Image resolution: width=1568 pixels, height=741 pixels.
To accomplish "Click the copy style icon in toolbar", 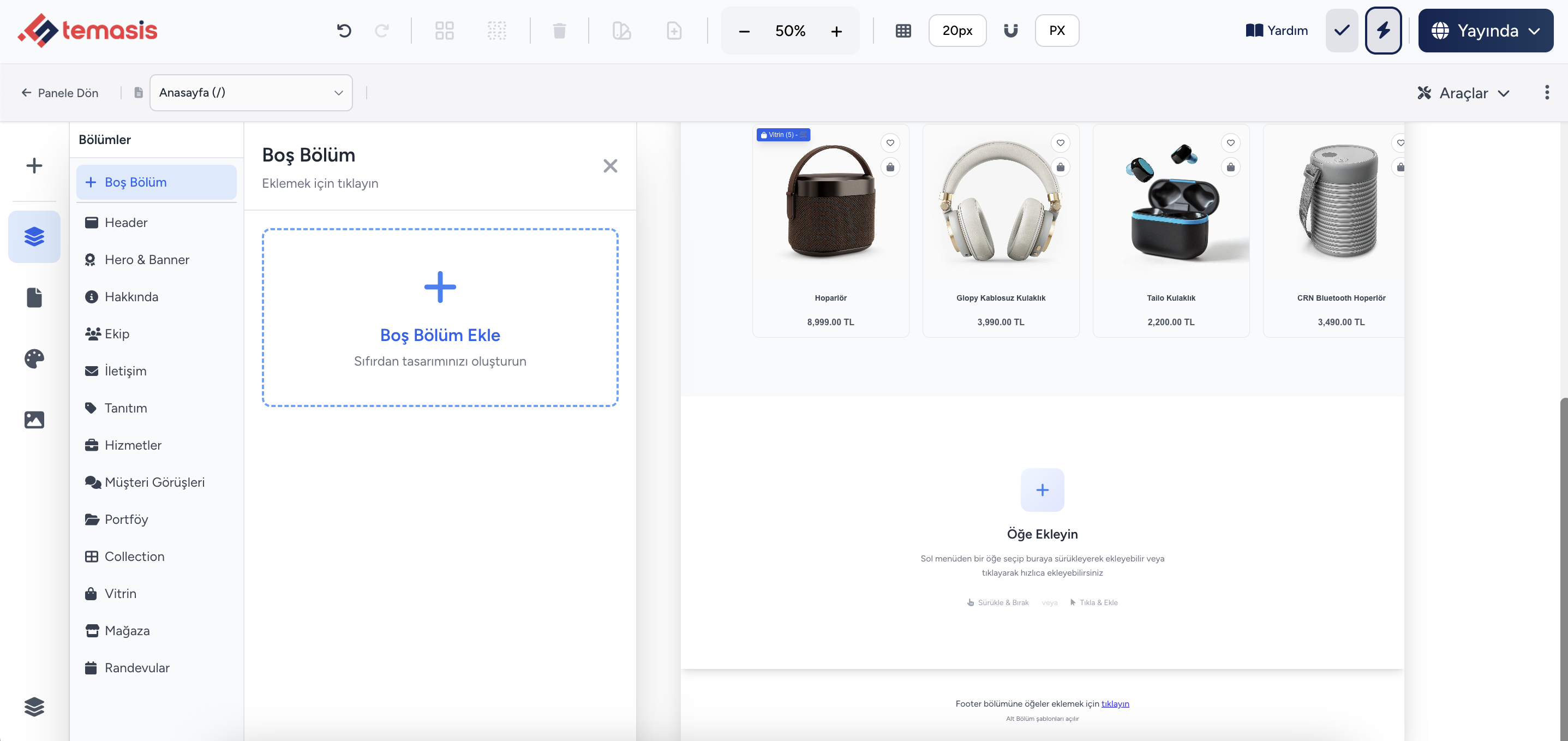I will (621, 31).
